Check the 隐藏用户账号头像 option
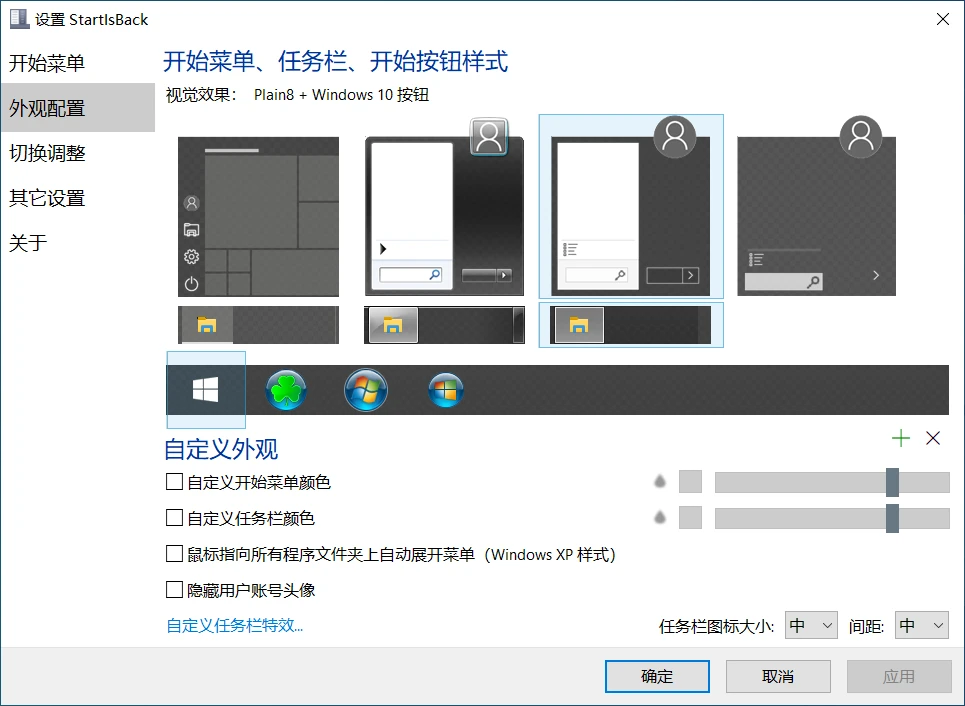Screen dimensions: 965x706 174,590
